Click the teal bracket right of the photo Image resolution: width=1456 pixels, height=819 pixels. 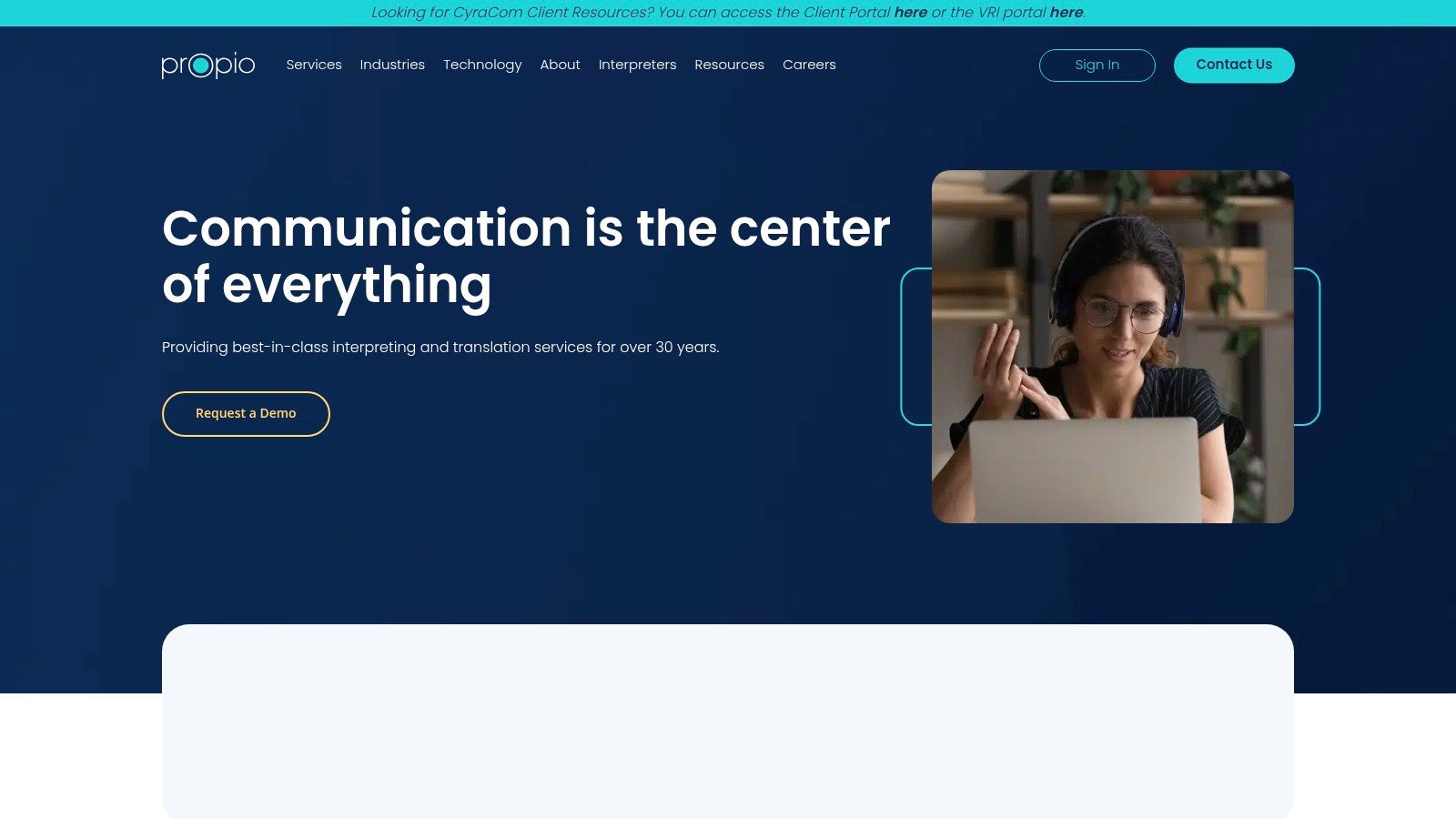click(x=1317, y=346)
